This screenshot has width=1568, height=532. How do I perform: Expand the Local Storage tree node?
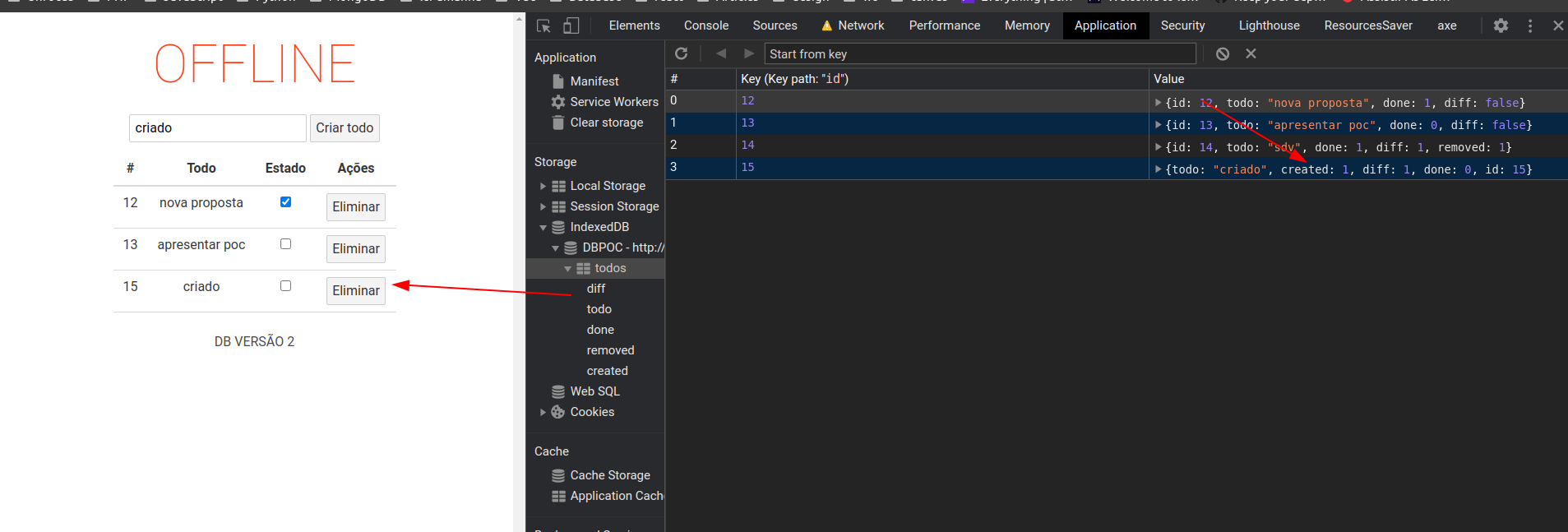point(543,187)
